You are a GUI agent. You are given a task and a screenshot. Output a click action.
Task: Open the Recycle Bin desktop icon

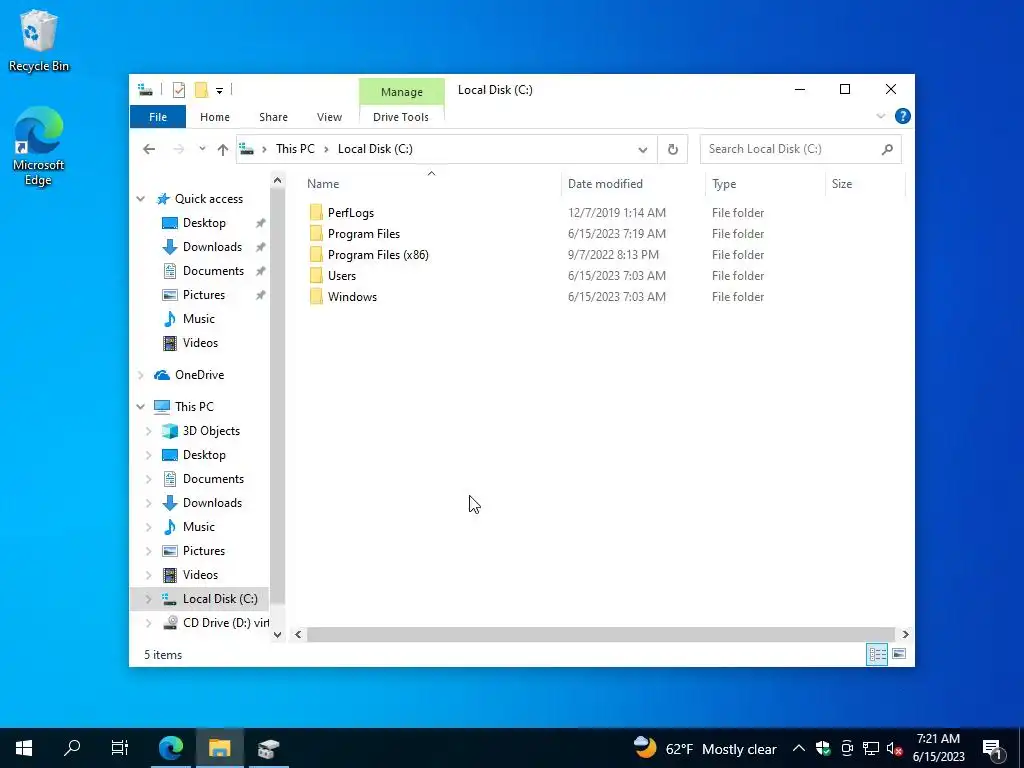pyautogui.click(x=39, y=40)
